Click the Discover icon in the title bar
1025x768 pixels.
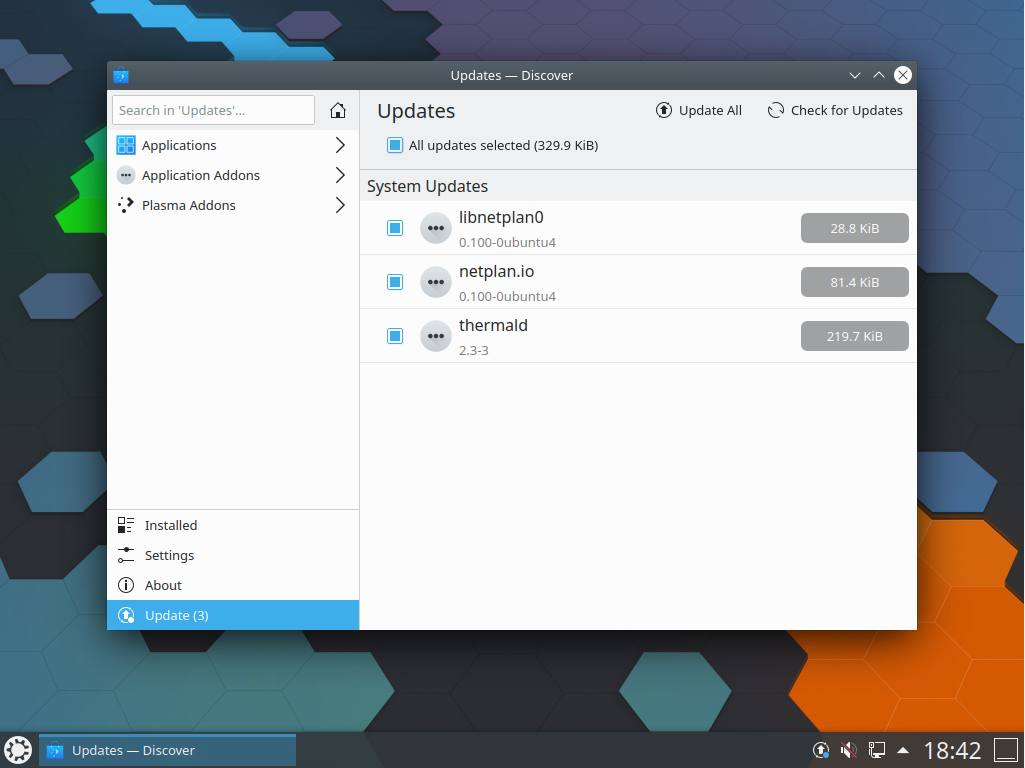[x=121, y=76]
